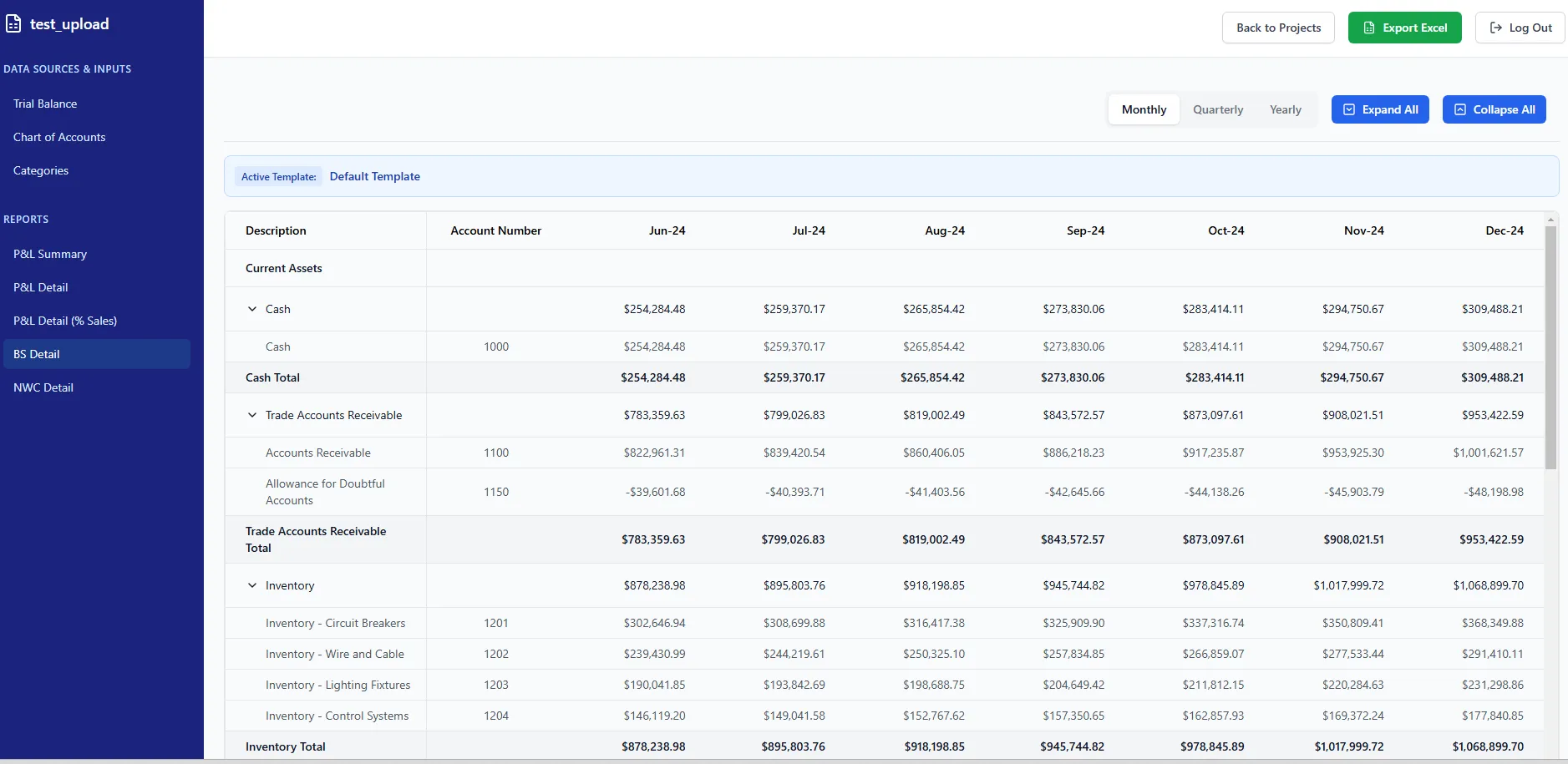Screen dimensions: 1568x764
Task: Collapse the Cash group chevron
Action: (252, 309)
